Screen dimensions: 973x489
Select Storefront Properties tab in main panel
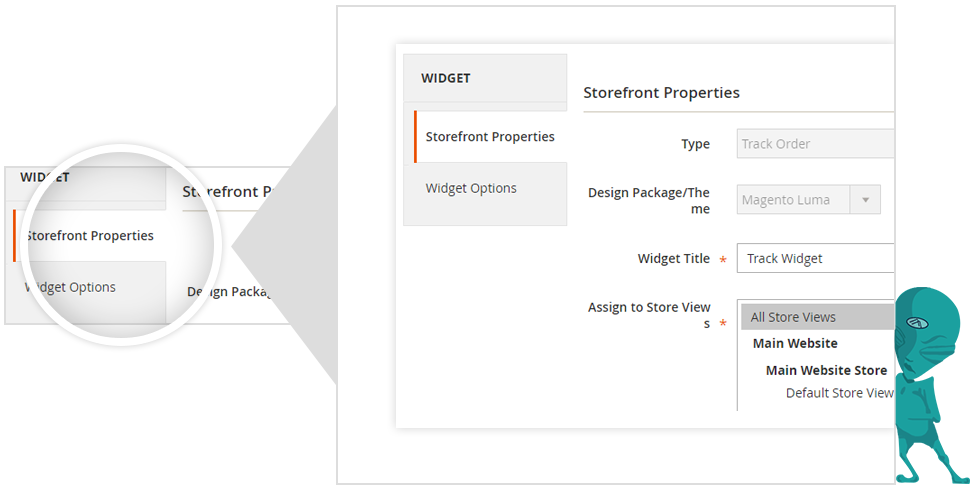pyautogui.click(x=490, y=137)
